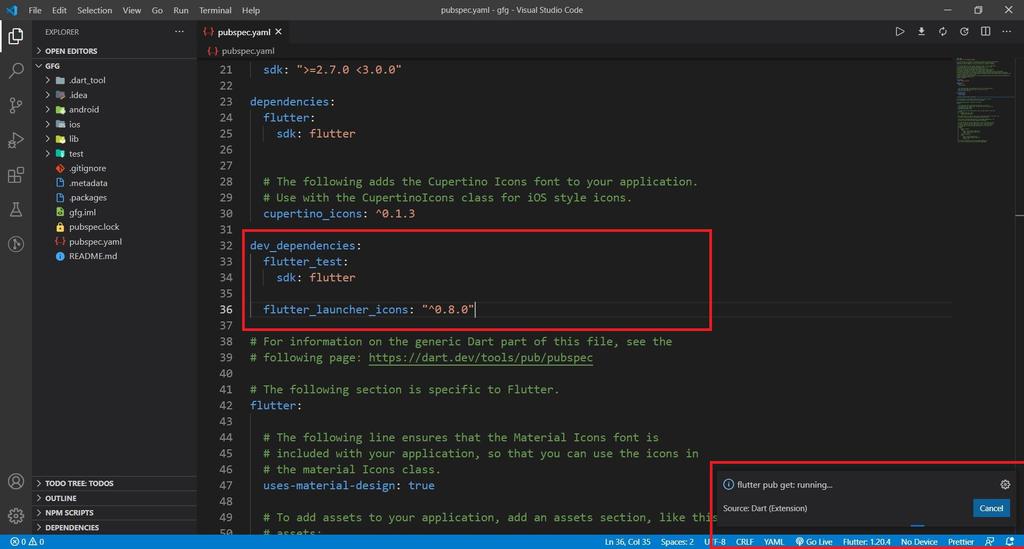Image resolution: width=1024 pixels, height=549 pixels.
Task: Open the Search view icon
Action: click(x=16, y=70)
